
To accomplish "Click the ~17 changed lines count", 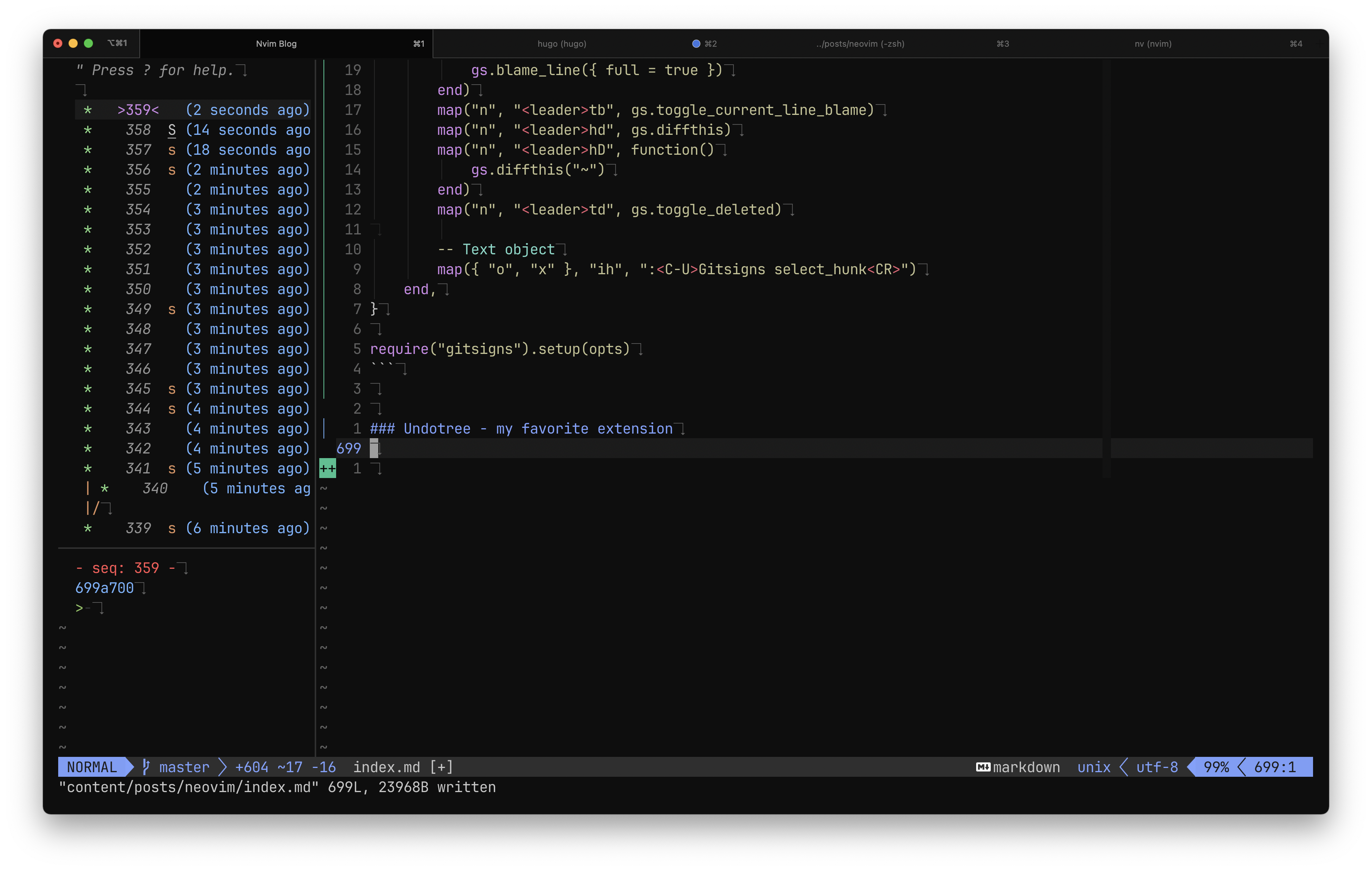I will pyautogui.click(x=289, y=767).
